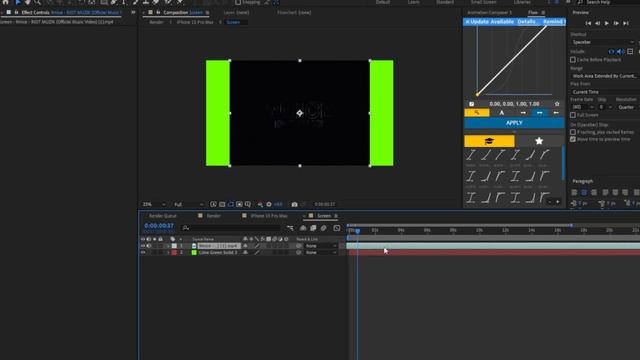Enable motion blur for the timeline
640x360 pixels.
click(324, 228)
